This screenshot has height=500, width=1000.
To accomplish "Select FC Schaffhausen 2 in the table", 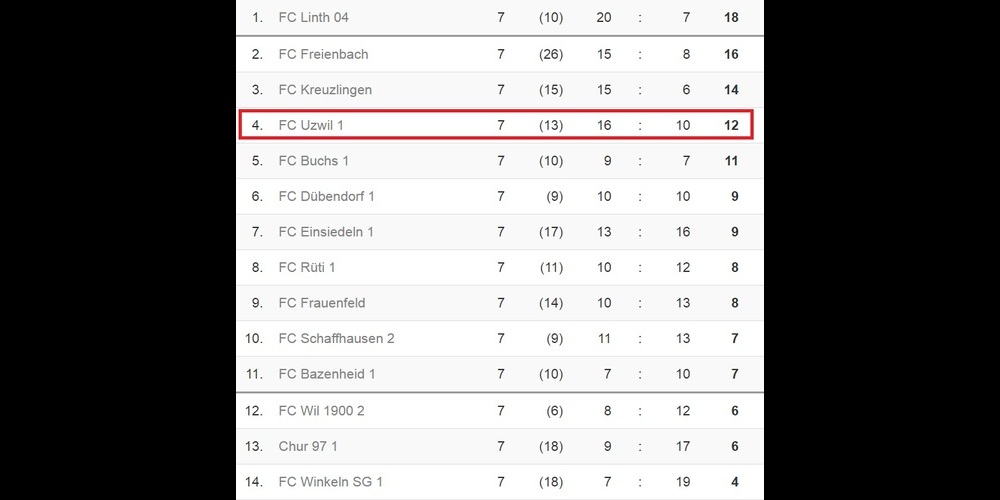I will pos(336,339).
